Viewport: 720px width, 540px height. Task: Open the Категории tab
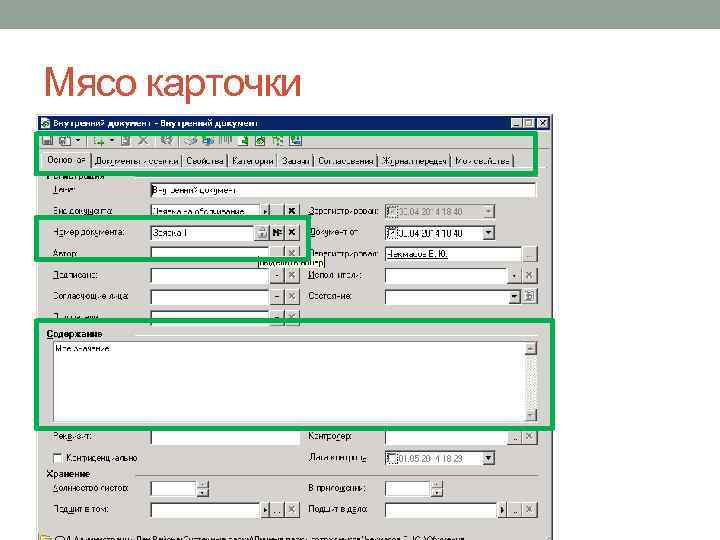pyautogui.click(x=253, y=161)
